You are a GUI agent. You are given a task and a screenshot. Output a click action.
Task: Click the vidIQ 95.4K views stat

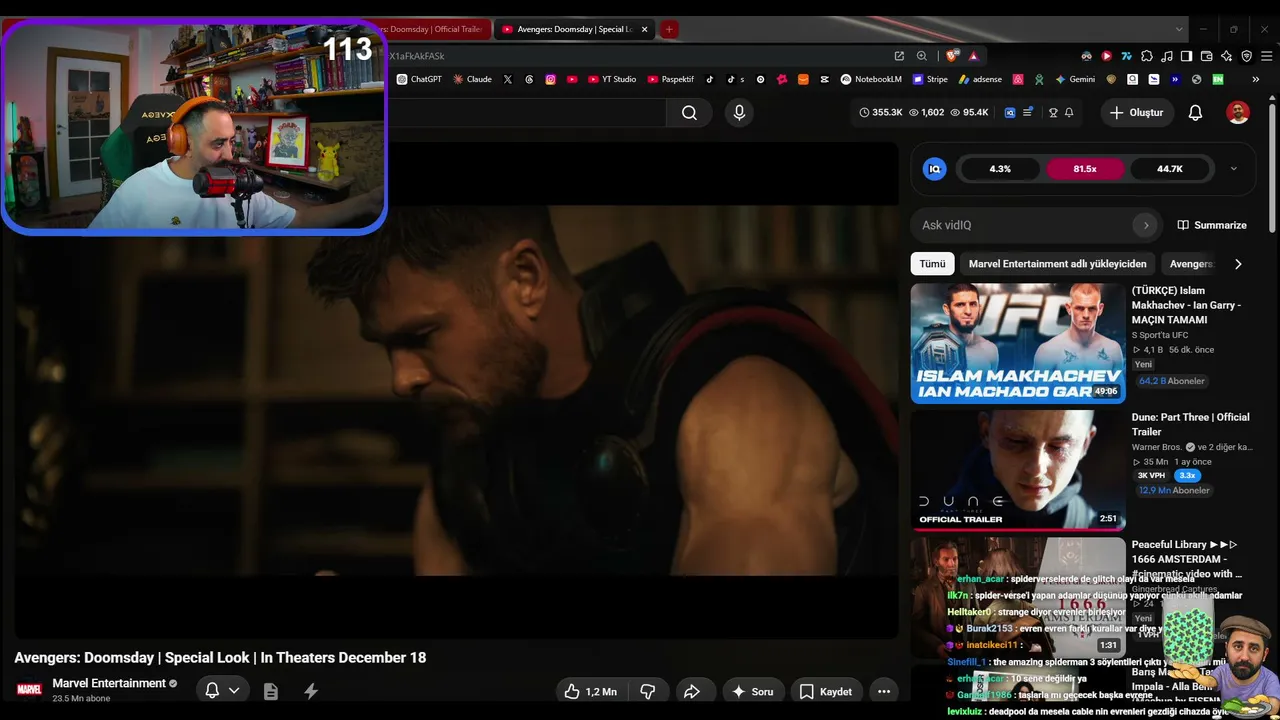coord(969,113)
